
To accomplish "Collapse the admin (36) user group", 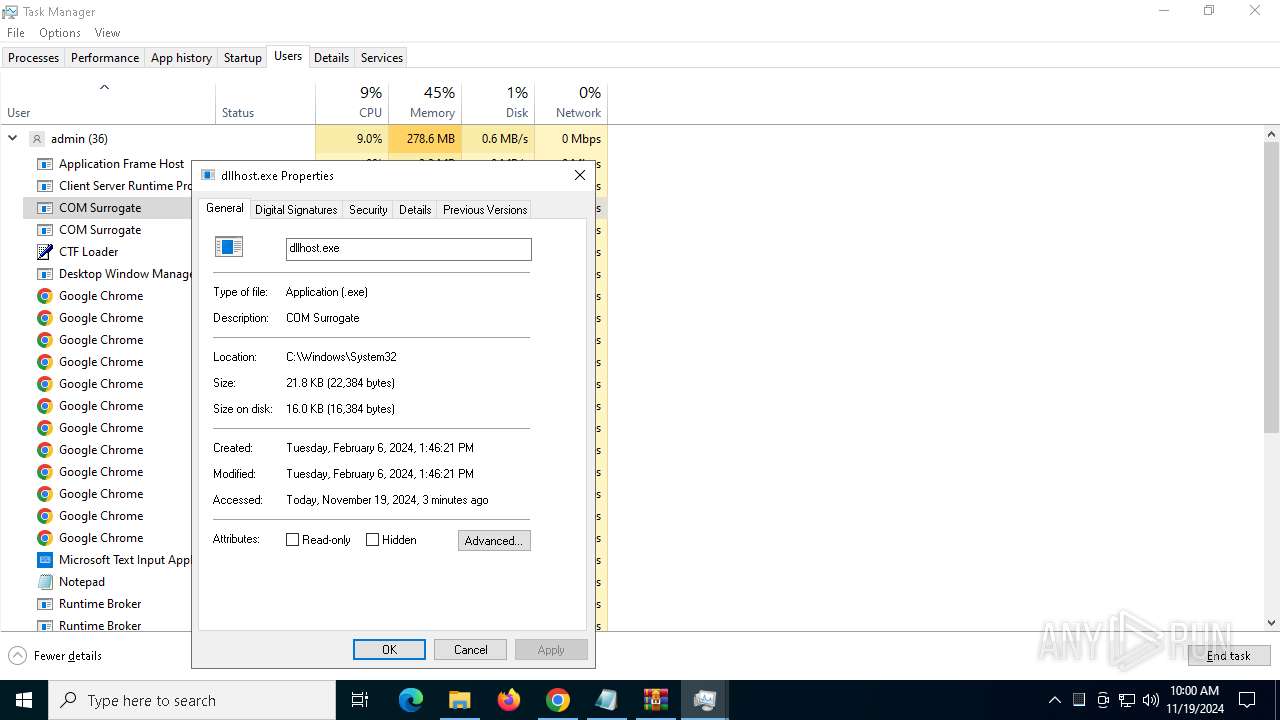I will [13, 139].
